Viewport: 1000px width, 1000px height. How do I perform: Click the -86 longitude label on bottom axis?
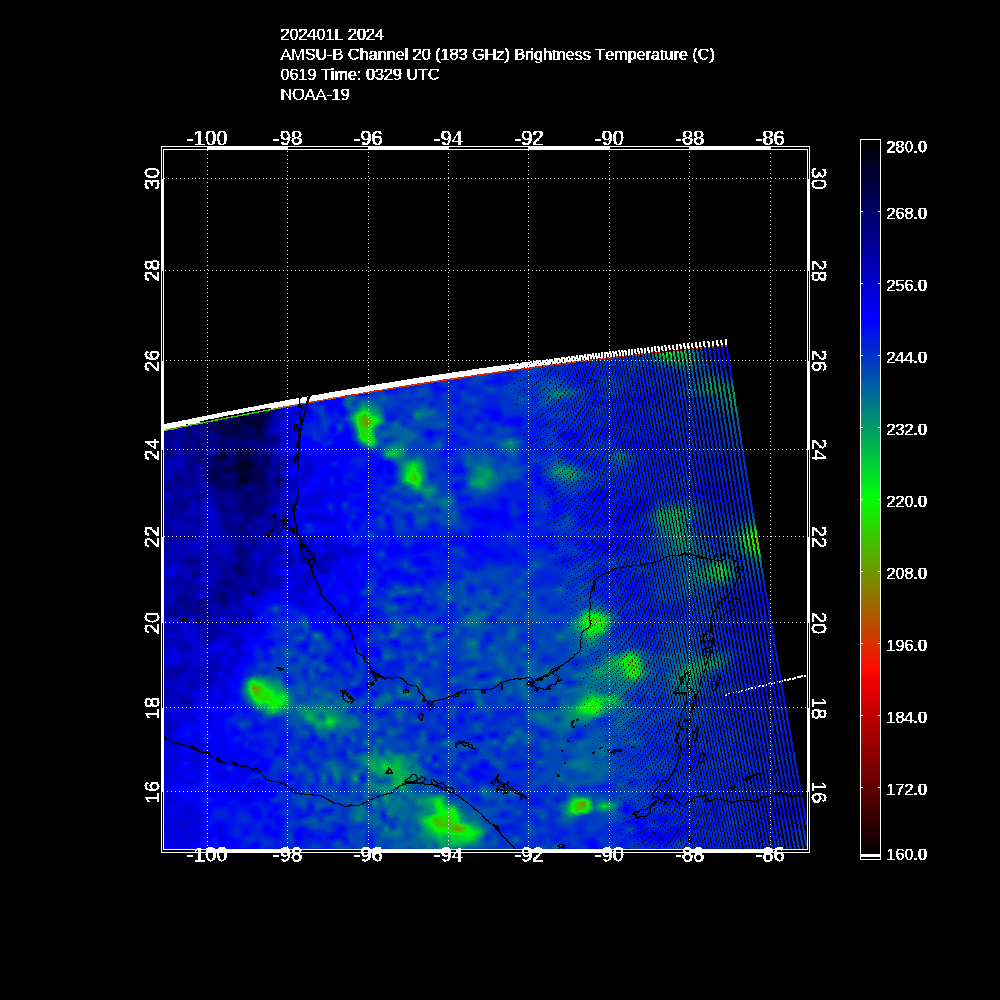770,855
